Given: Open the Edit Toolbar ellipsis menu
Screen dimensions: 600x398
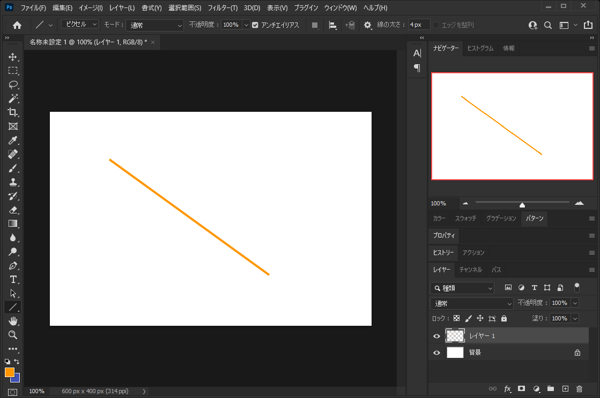Looking at the screenshot, I should pyautogui.click(x=13, y=349).
